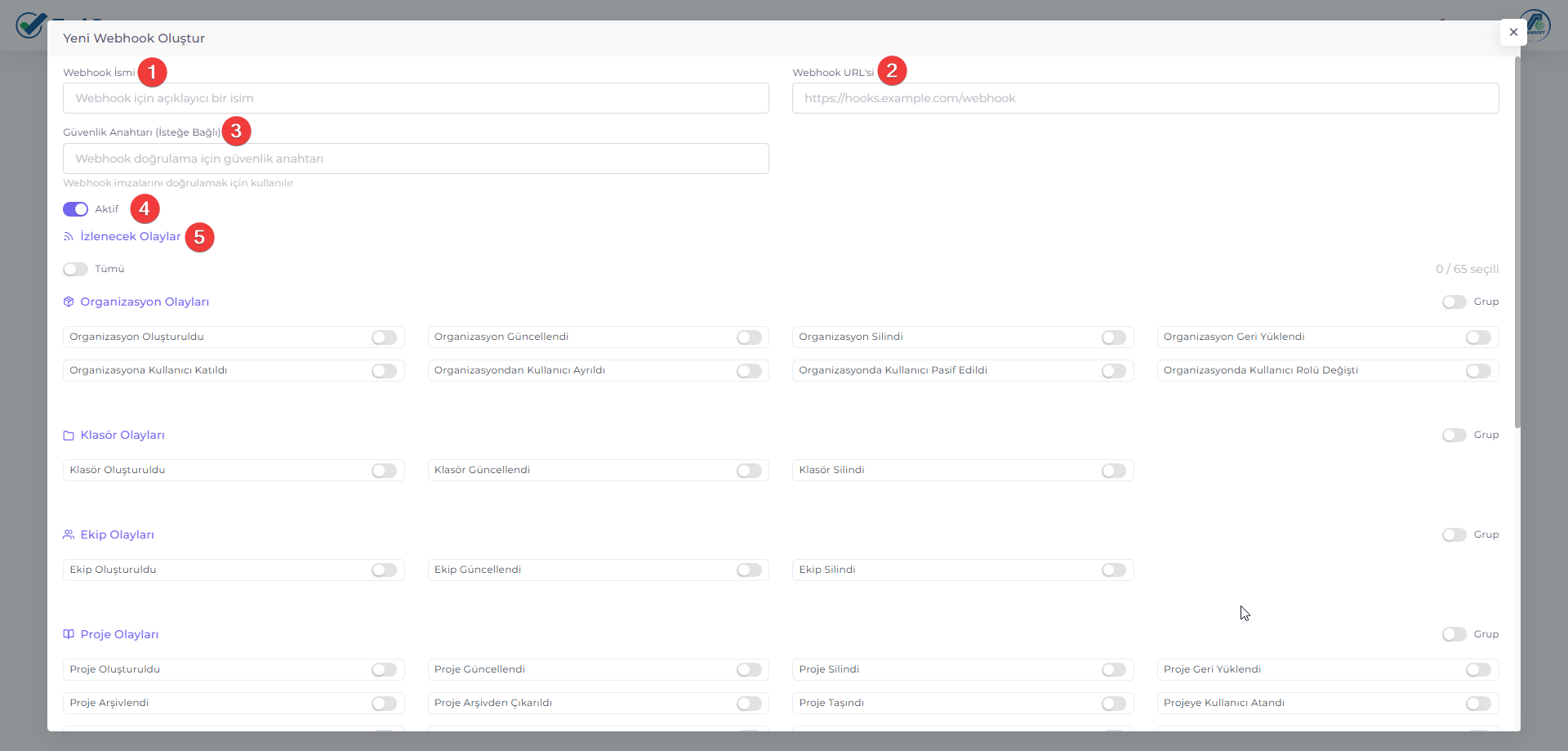Disable the Aktif toggle
The height and width of the screenshot is (751, 1568).
(x=76, y=209)
